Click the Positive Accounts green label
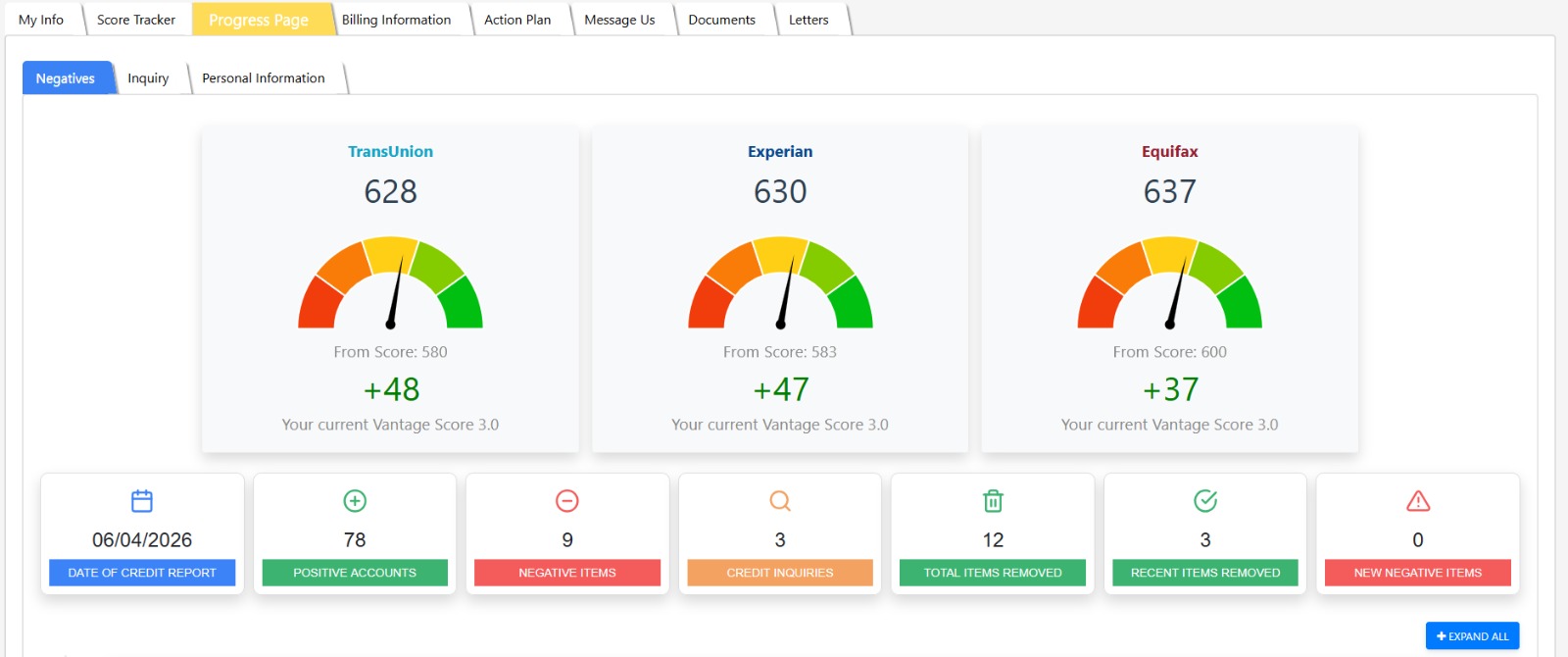The image size is (1568, 657). [x=355, y=573]
